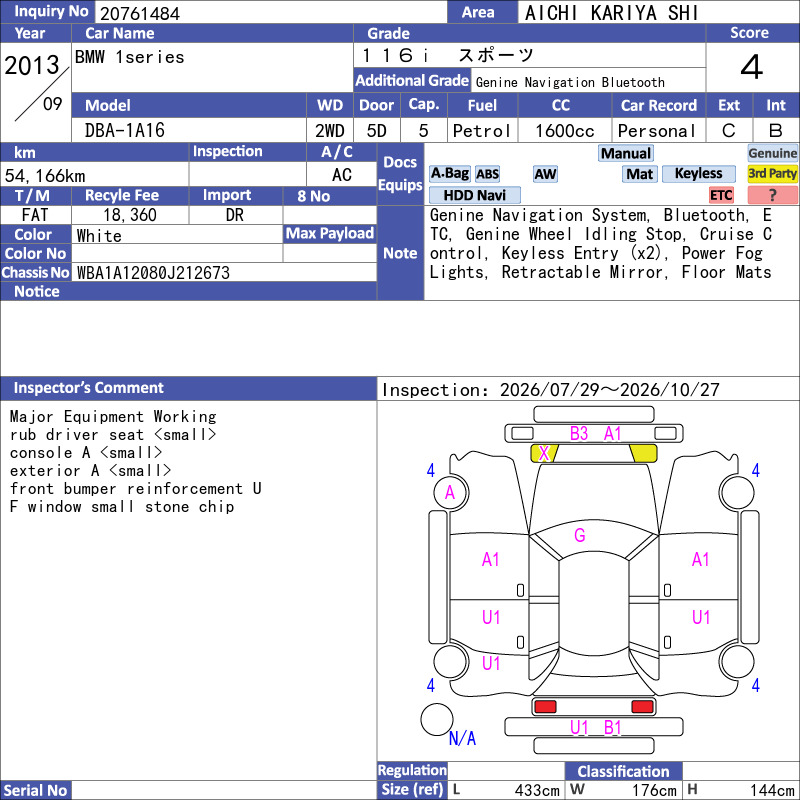Select the rub driver seat comment
The width and height of the screenshot is (800, 800).
[x=113, y=435]
